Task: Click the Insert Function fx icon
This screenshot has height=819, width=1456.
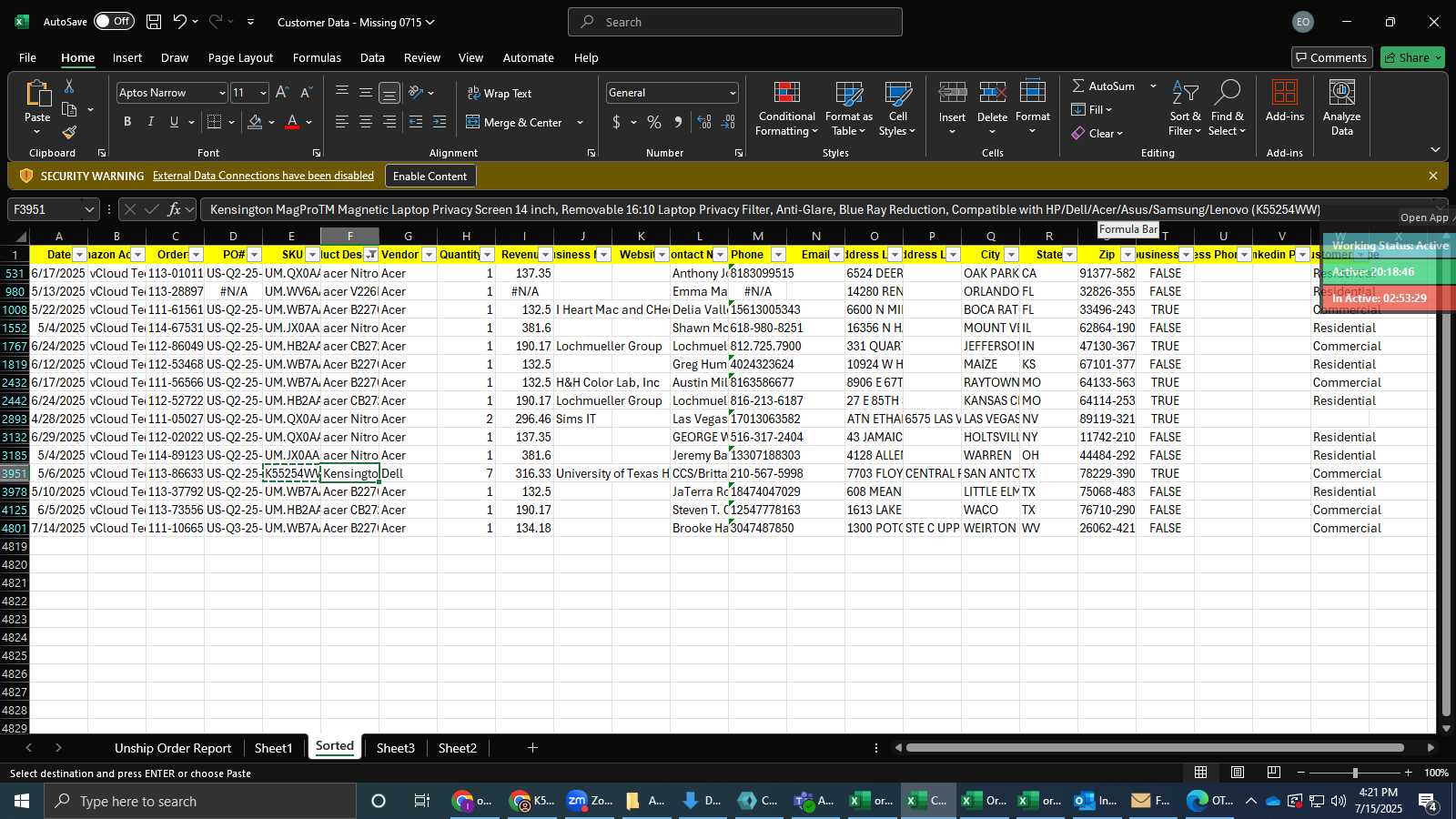Action: click(174, 209)
